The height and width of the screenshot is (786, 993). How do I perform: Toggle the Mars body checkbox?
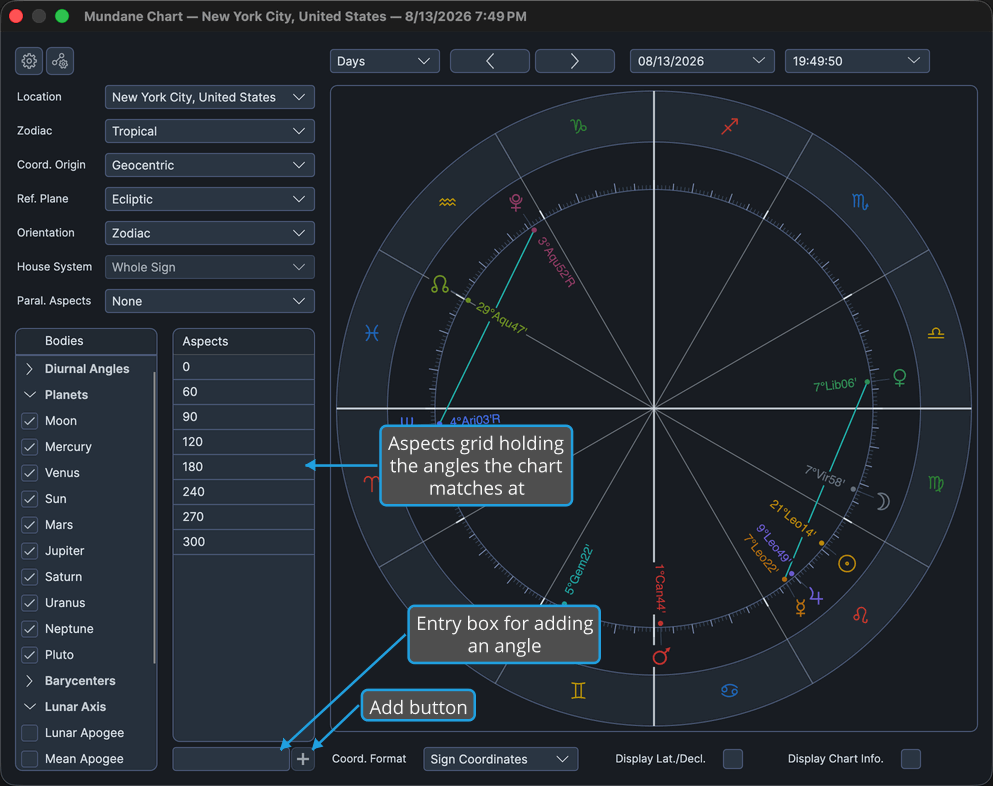[30, 524]
